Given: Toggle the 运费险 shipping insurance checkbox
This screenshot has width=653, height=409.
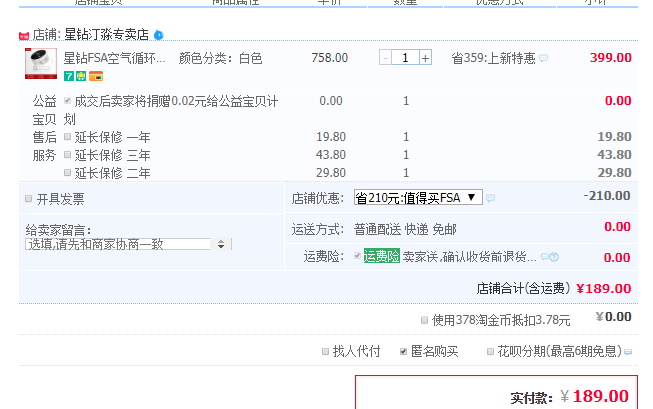Looking at the screenshot, I should (x=357, y=255).
